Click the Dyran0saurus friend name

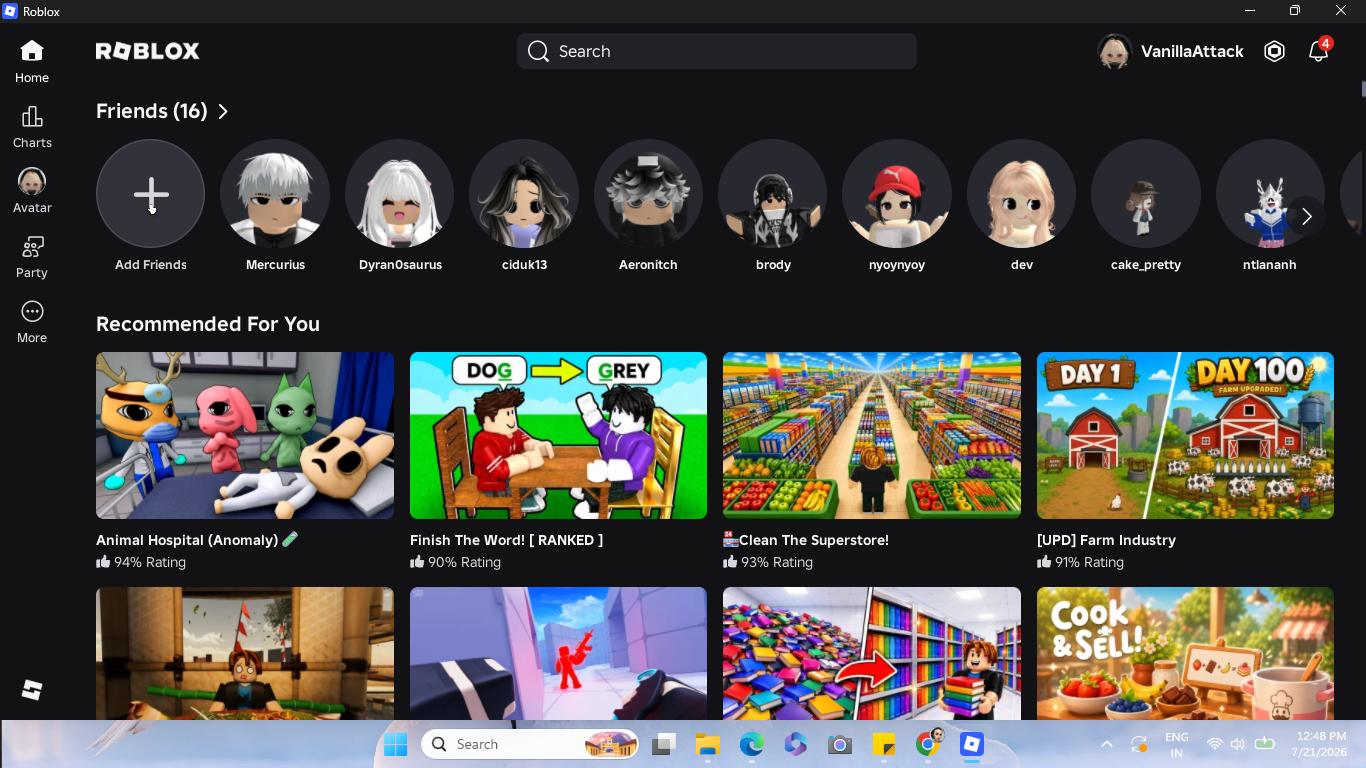(400, 265)
